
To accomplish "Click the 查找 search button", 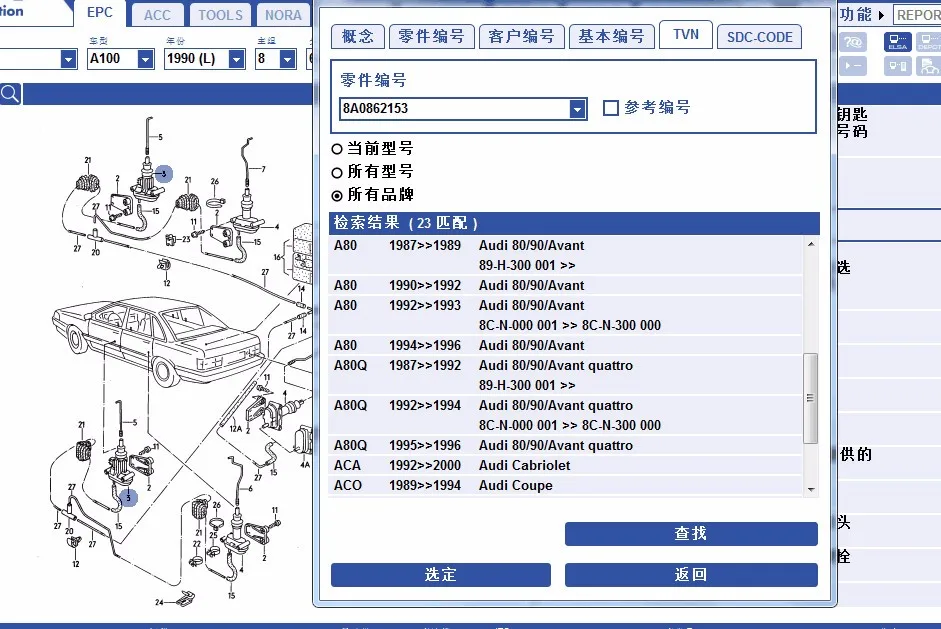I will coord(691,534).
